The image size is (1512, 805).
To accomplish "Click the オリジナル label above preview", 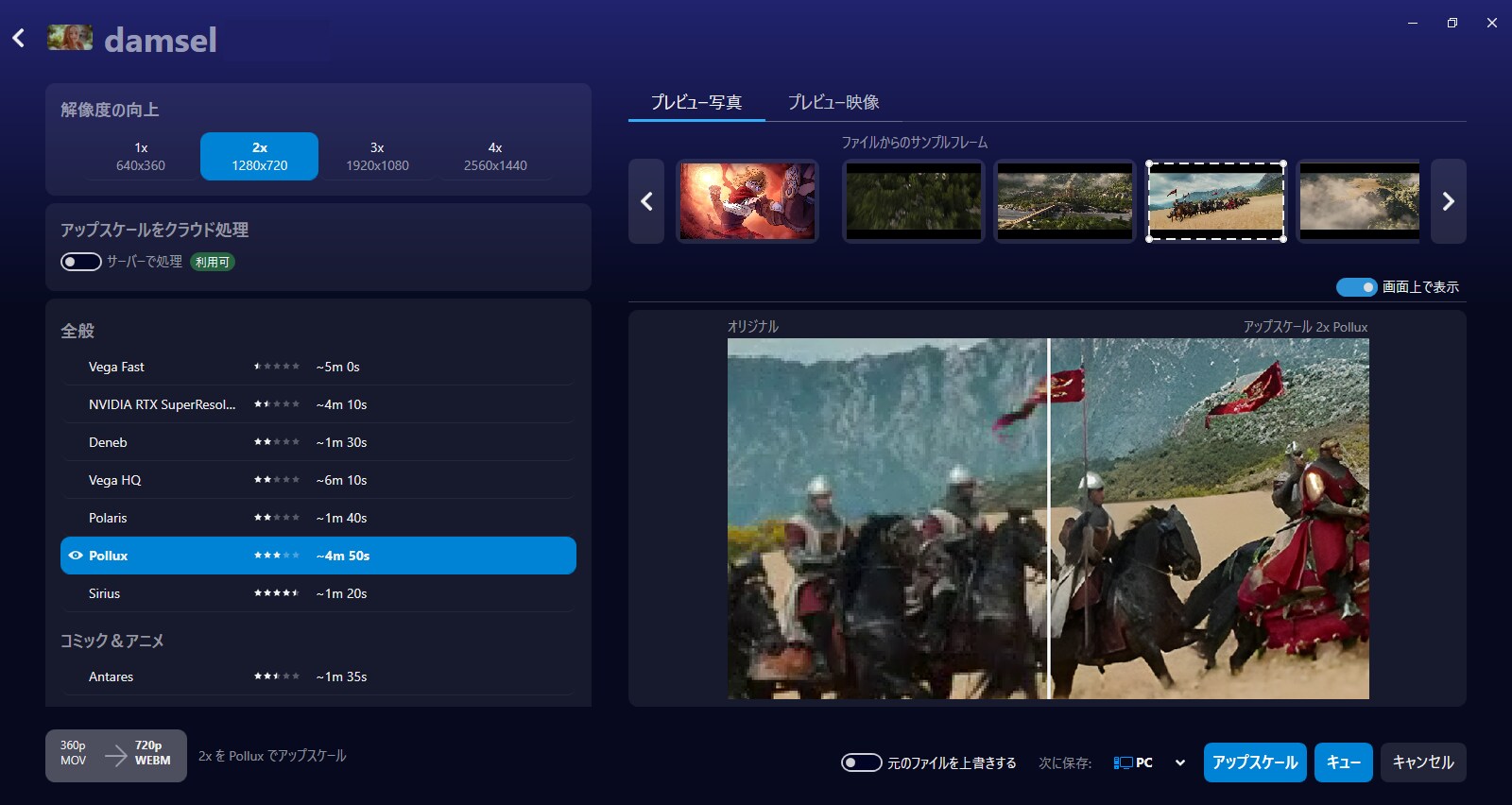I will click(753, 326).
